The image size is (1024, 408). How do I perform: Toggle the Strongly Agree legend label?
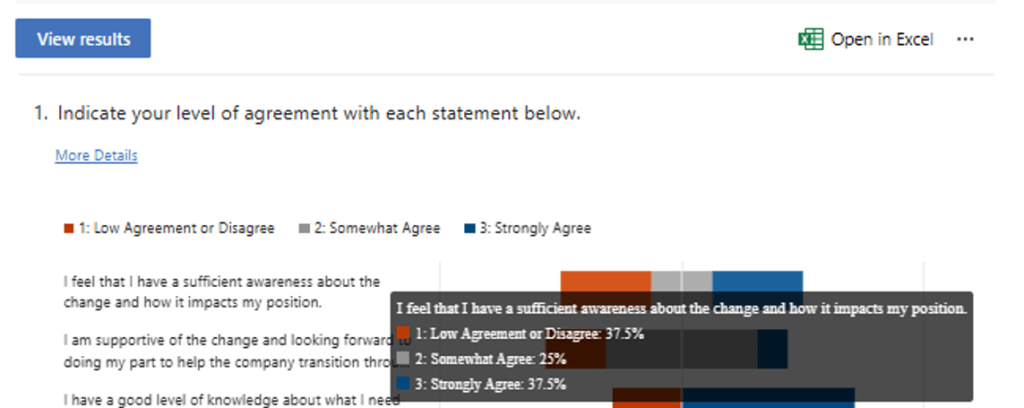click(535, 228)
